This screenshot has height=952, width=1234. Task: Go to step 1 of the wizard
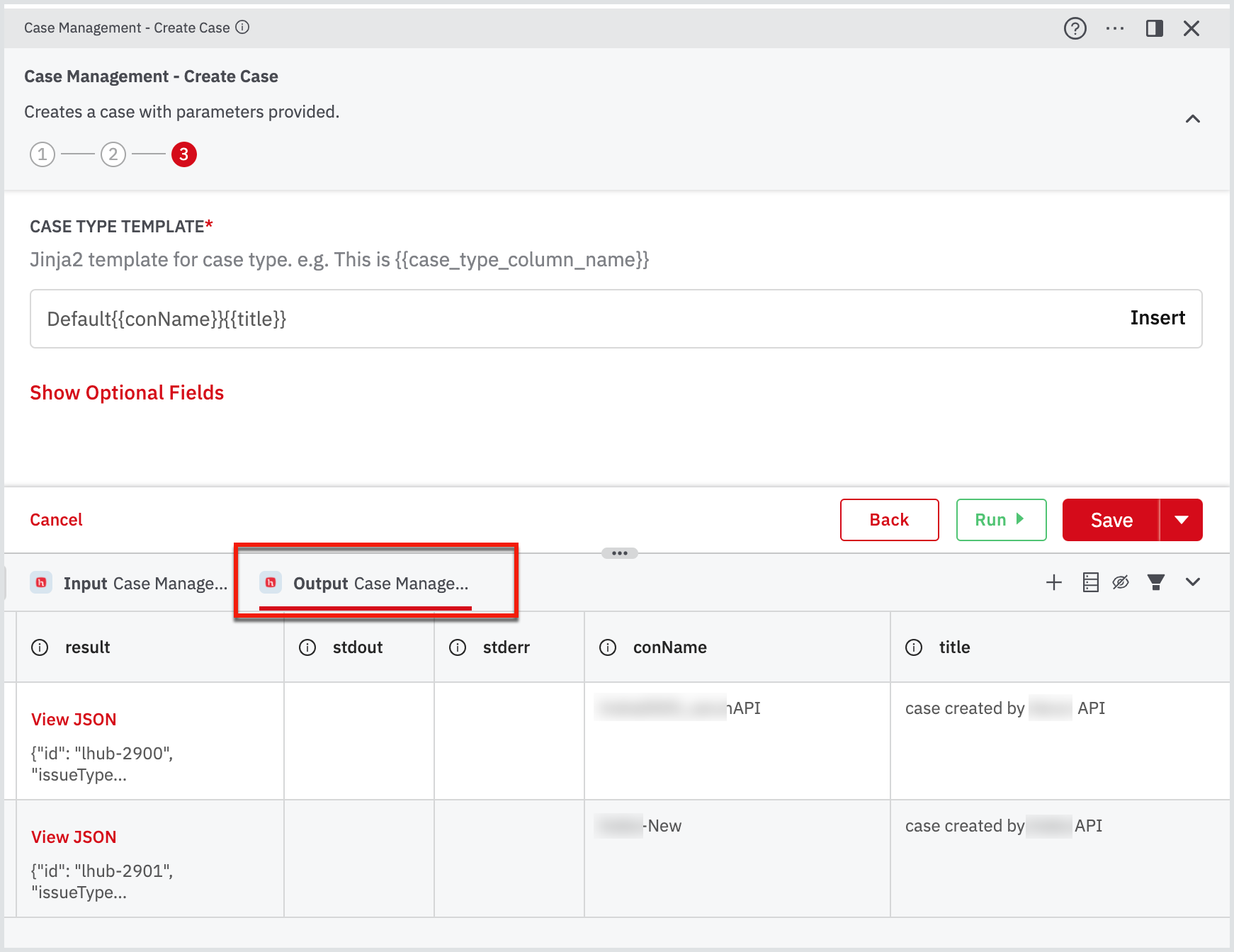tap(43, 154)
